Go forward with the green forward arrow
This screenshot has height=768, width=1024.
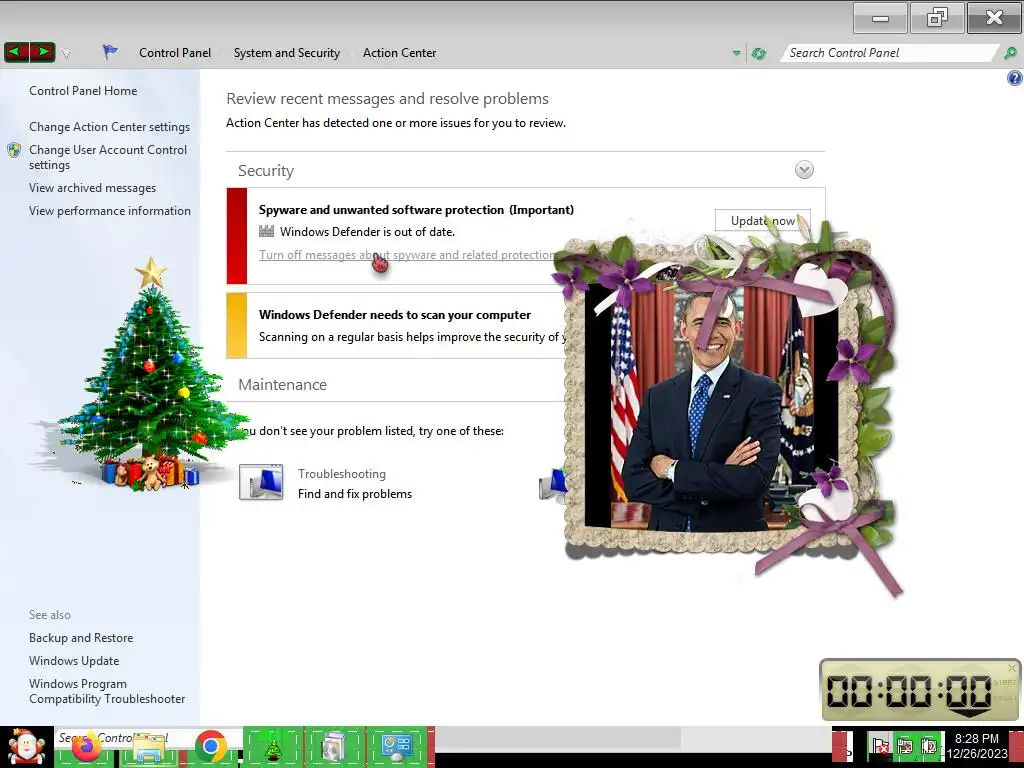42,52
